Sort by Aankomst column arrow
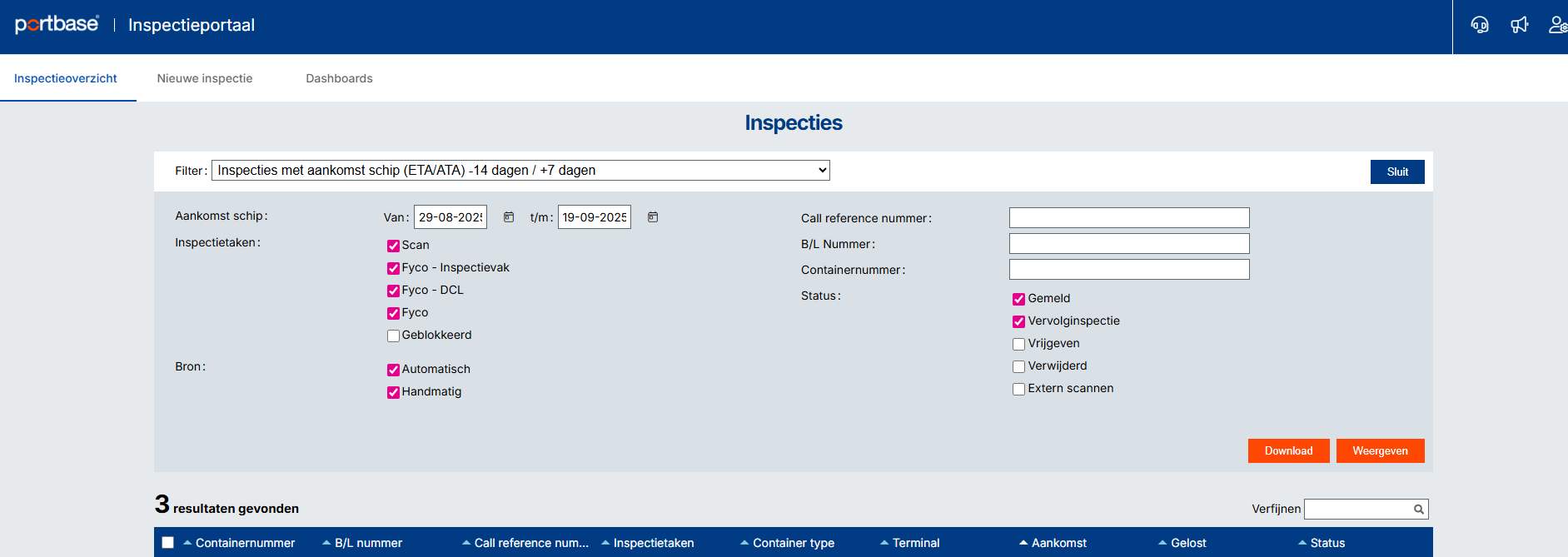The height and width of the screenshot is (557, 1568). 1023,543
